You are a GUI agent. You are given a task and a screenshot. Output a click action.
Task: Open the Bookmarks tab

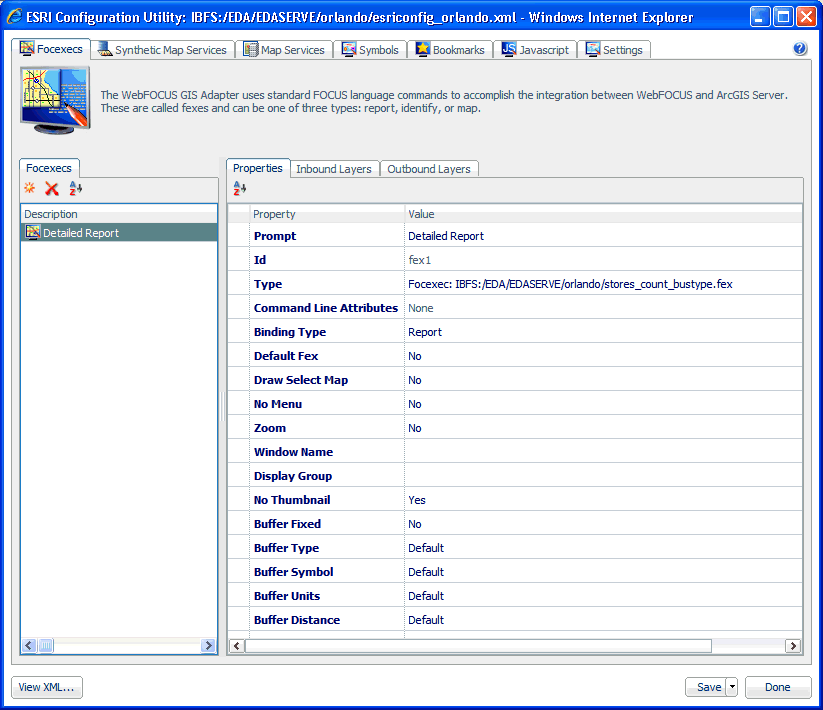450,50
